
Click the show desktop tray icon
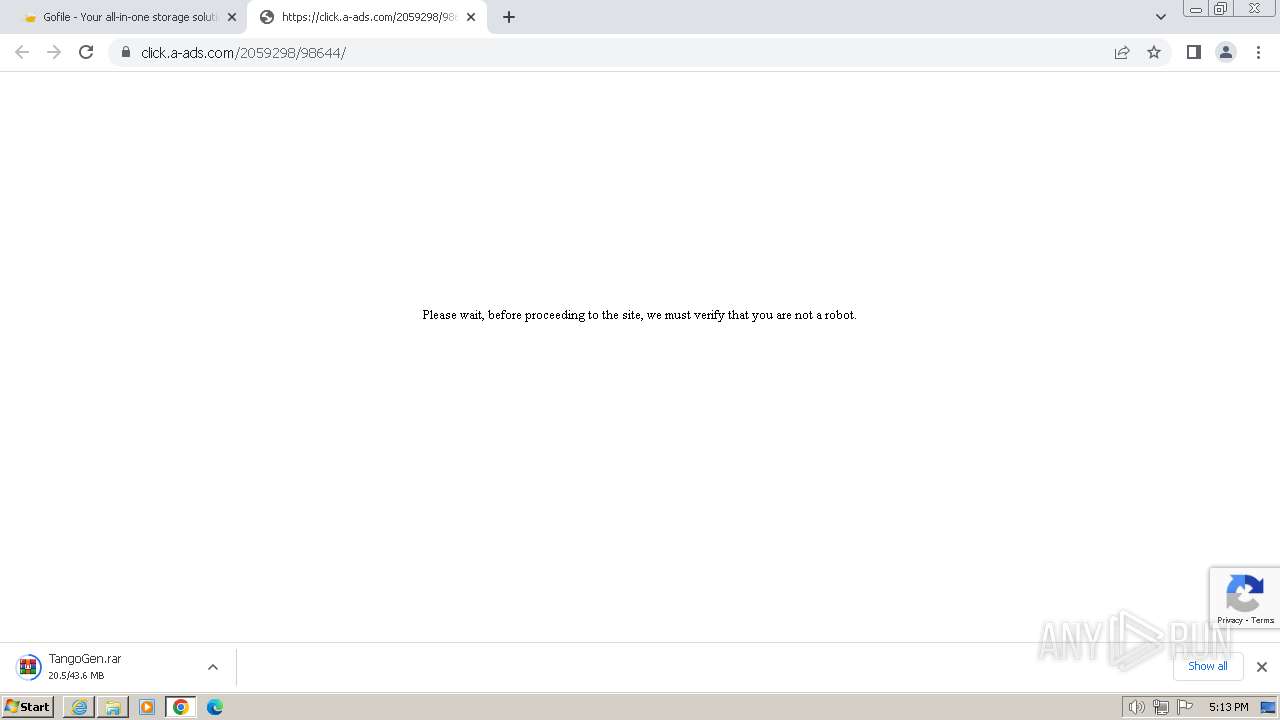pos(1268,707)
